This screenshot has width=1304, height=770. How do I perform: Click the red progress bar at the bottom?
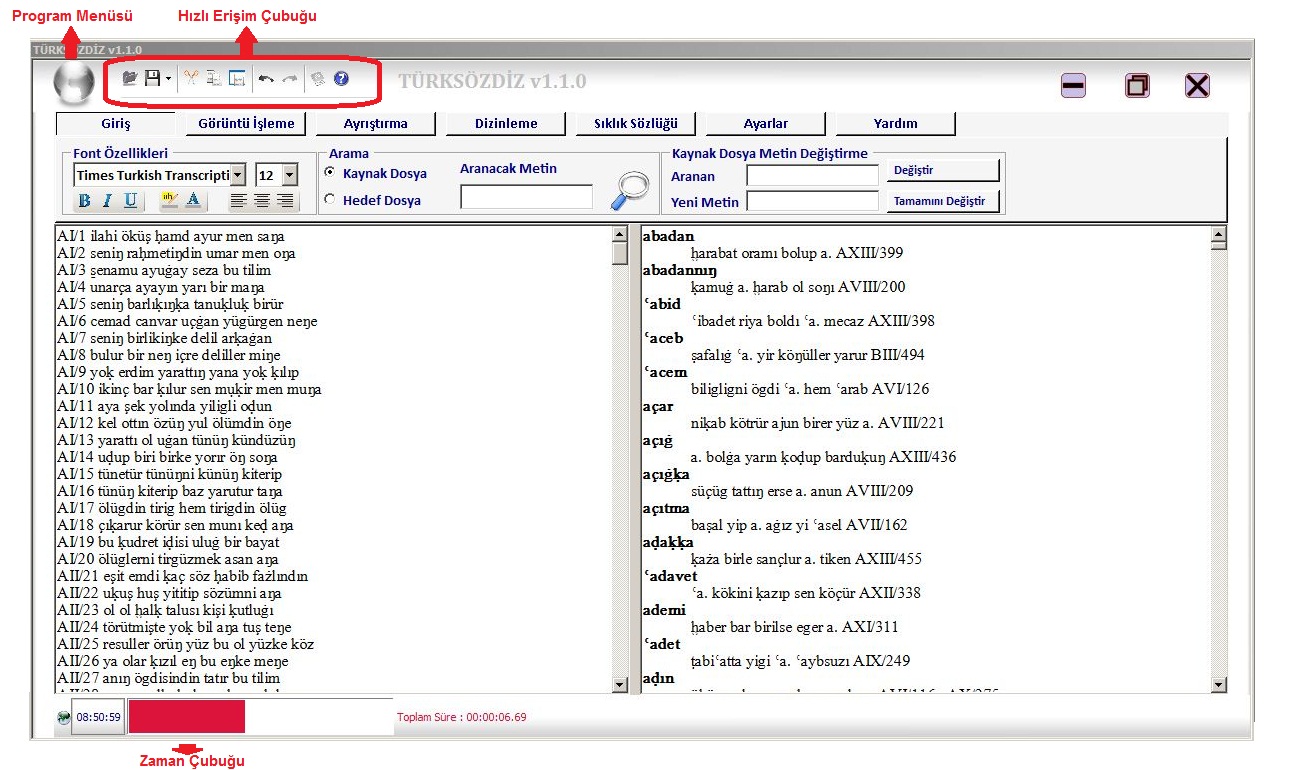coord(186,717)
